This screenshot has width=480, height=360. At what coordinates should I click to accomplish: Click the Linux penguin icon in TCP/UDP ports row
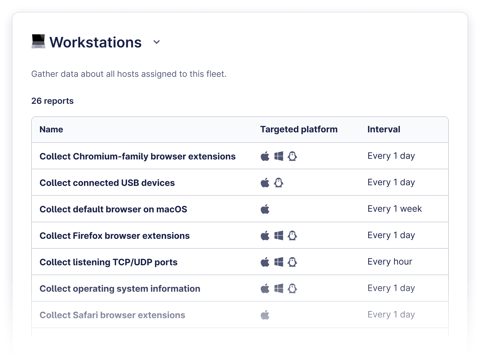tap(292, 262)
